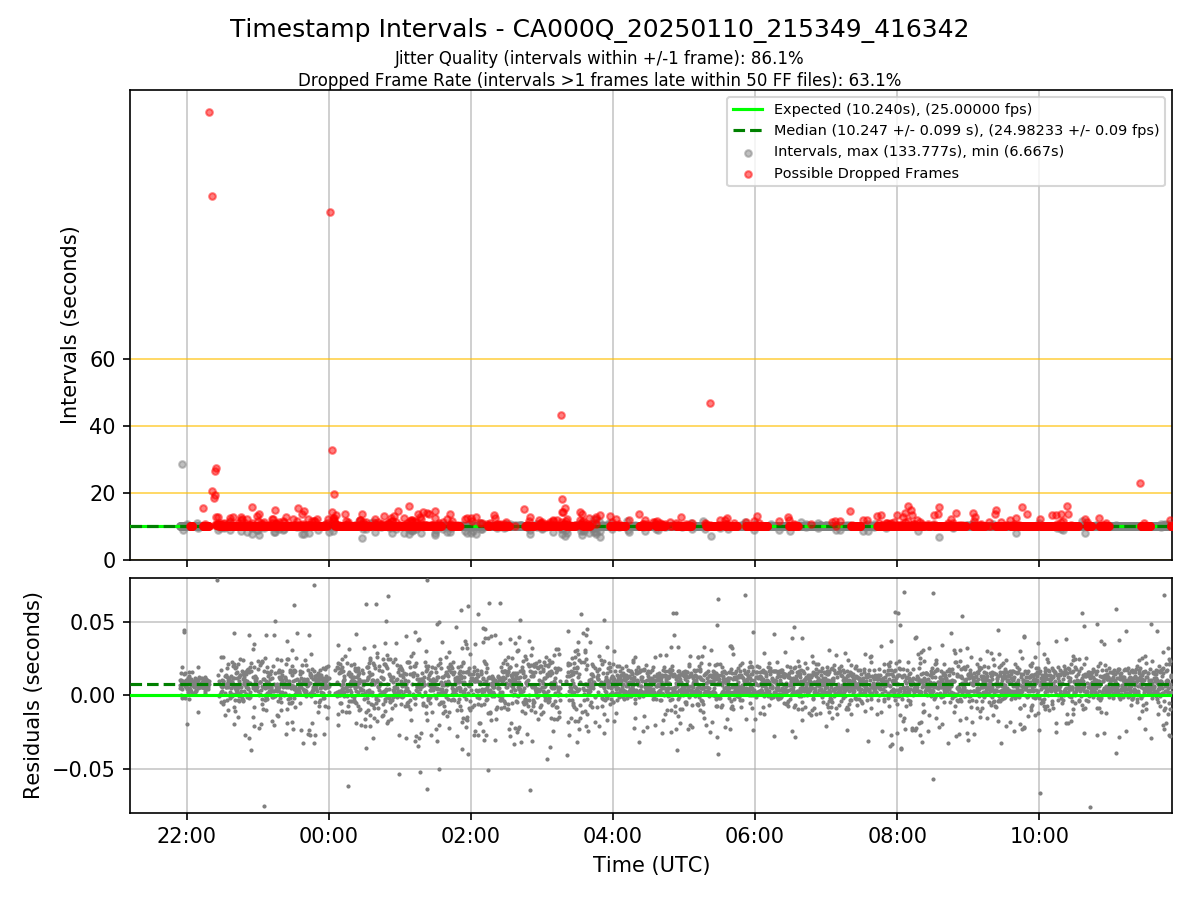
Task: Click the '00:00' x-axis tick label
Action: (x=329, y=833)
